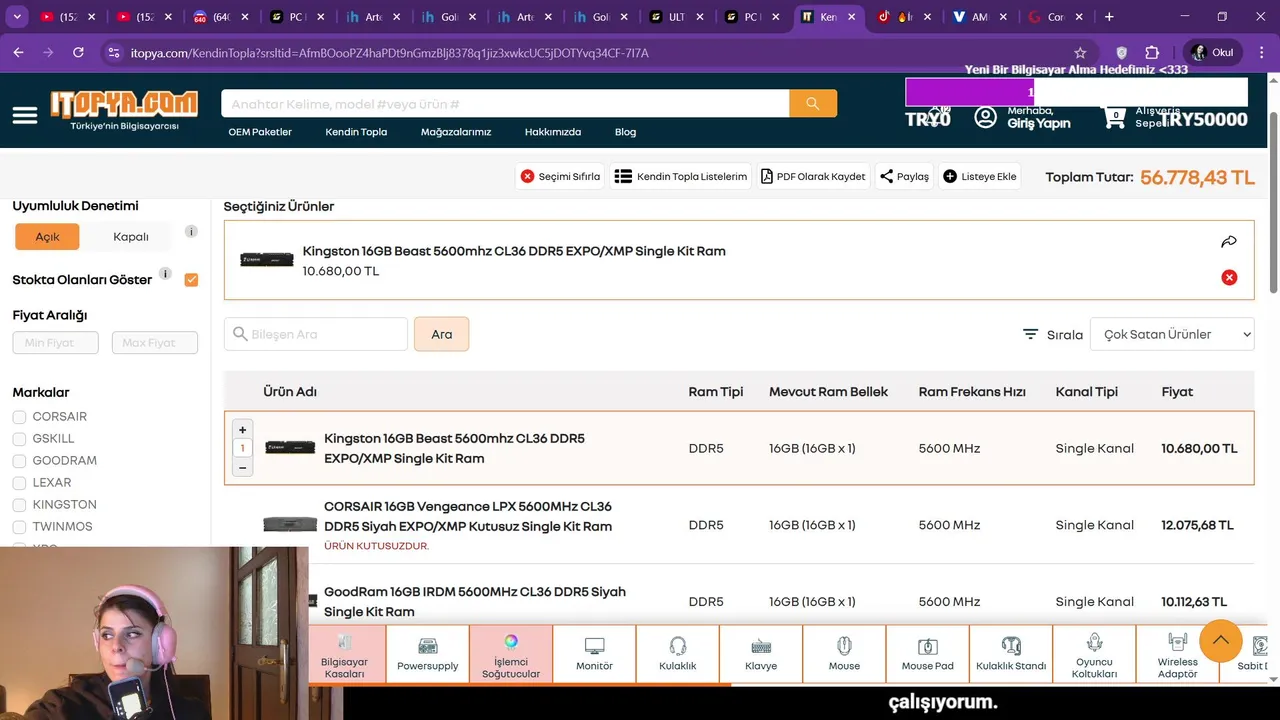Click the CORSAIR Vengeance LPX product name
This screenshot has width=1280, height=720.
(468, 516)
